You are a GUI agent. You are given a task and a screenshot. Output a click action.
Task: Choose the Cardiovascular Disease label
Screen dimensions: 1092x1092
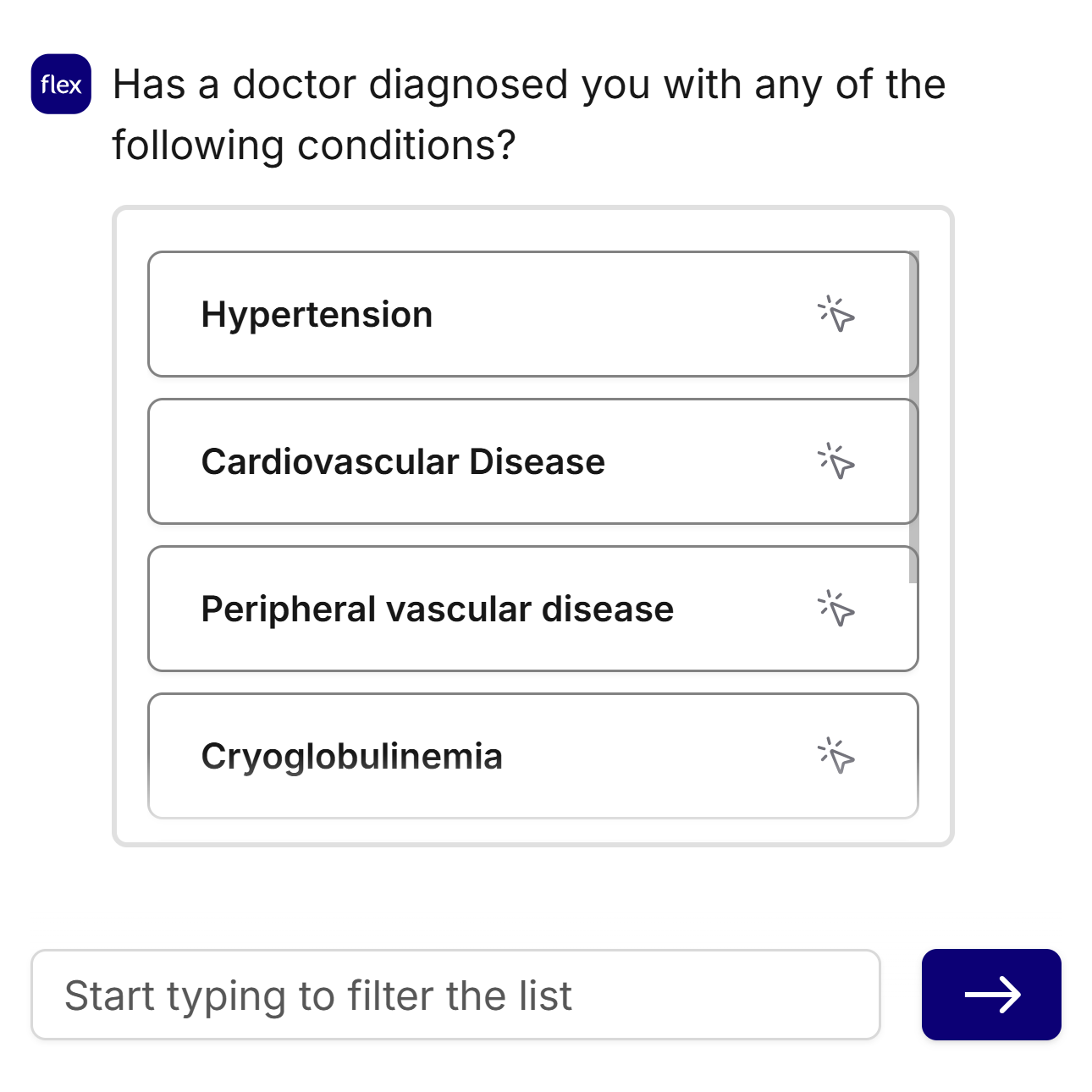click(x=403, y=461)
